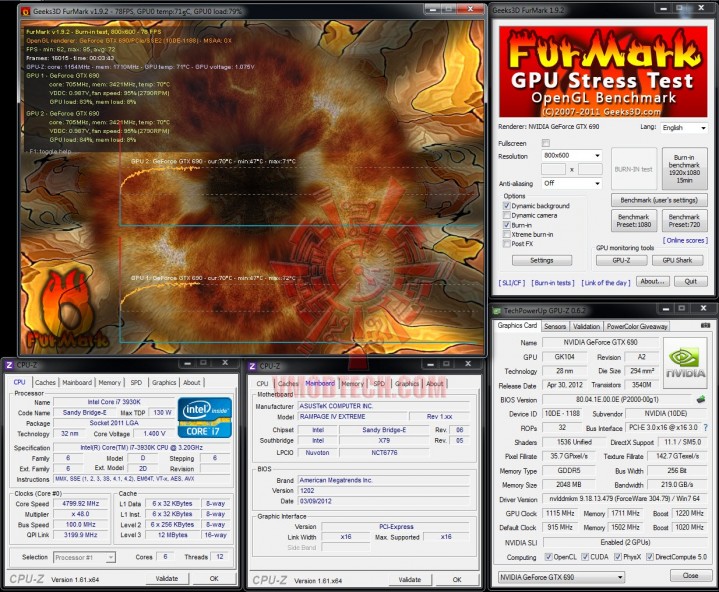This screenshot has height=592, width=719.
Task: Click OK in right CPU-Z window
Action: click(x=457, y=580)
